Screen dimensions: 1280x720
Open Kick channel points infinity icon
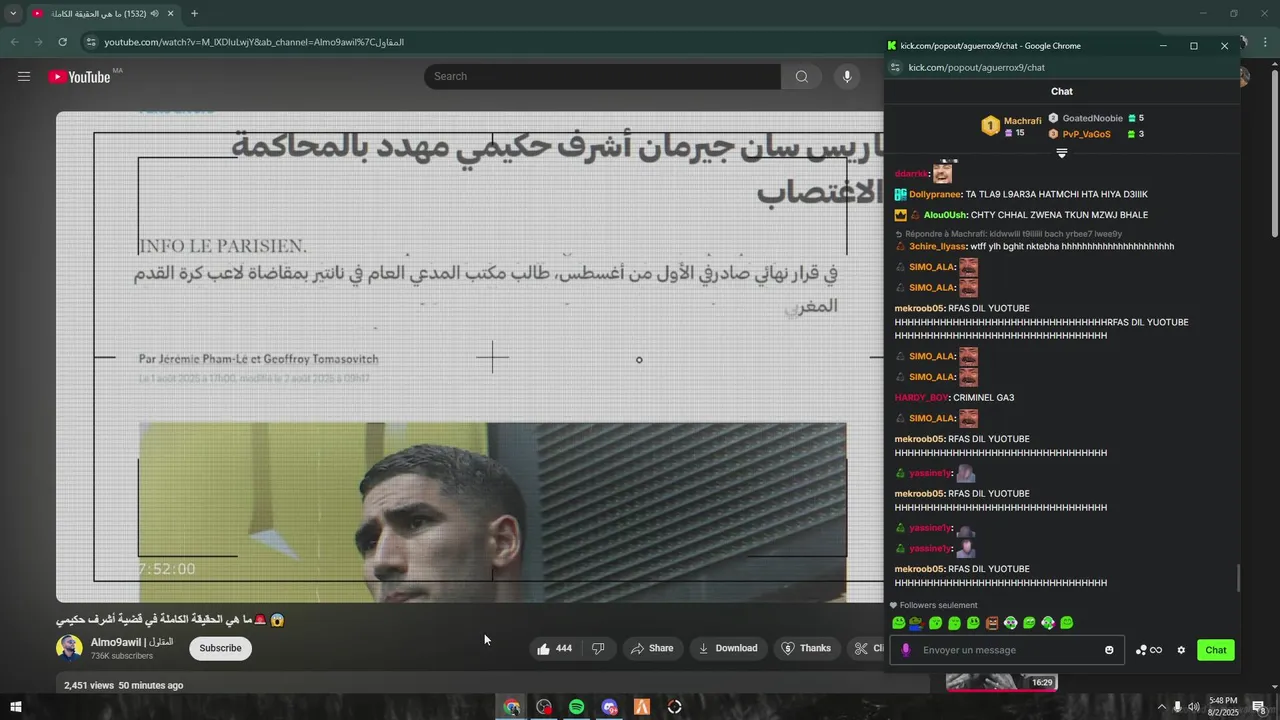pos(1149,650)
